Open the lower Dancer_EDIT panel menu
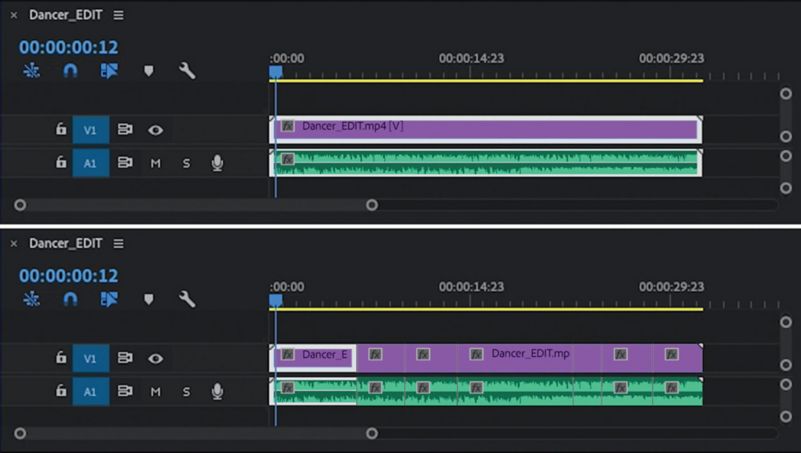This screenshot has height=453, width=801. (x=119, y=243)
